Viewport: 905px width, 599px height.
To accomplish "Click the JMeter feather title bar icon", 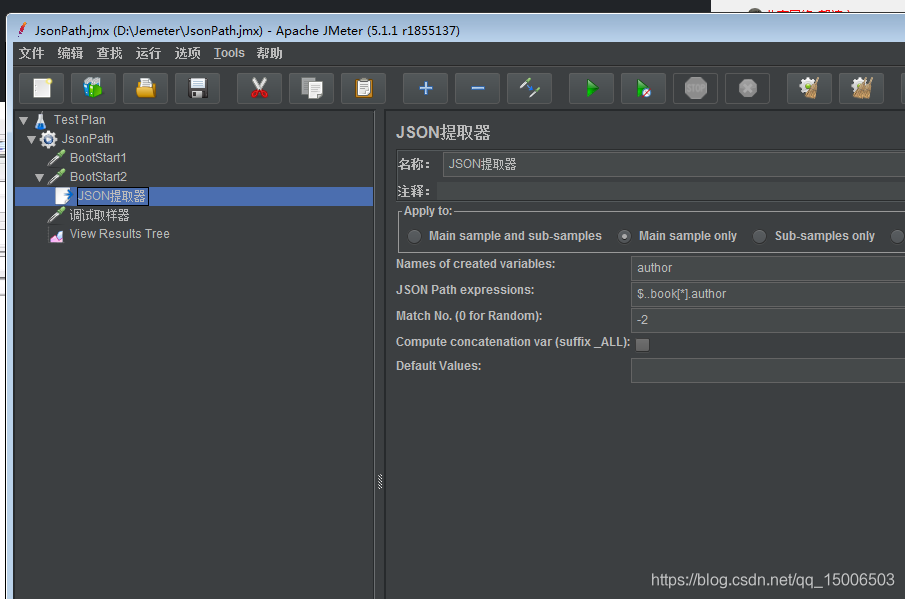I will pyautogui.click(x=22, y=29).
